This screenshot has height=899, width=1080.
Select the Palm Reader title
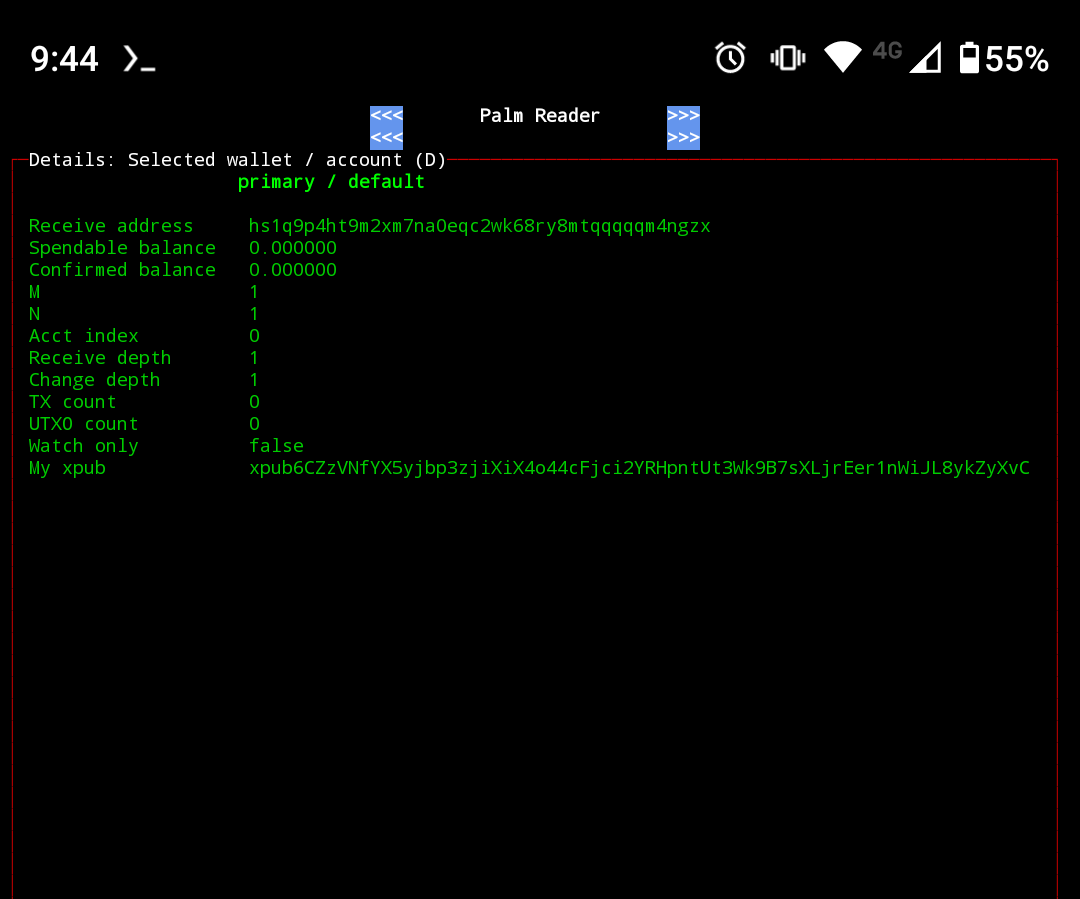point(539,115)
